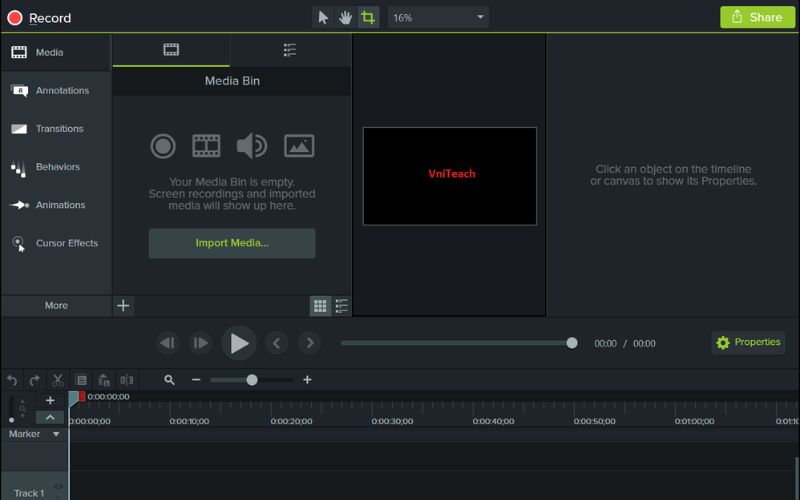This screenshot has height=500, width=800.
Task: Click the red playhead out-point handle
Action: tap(82, 397)
